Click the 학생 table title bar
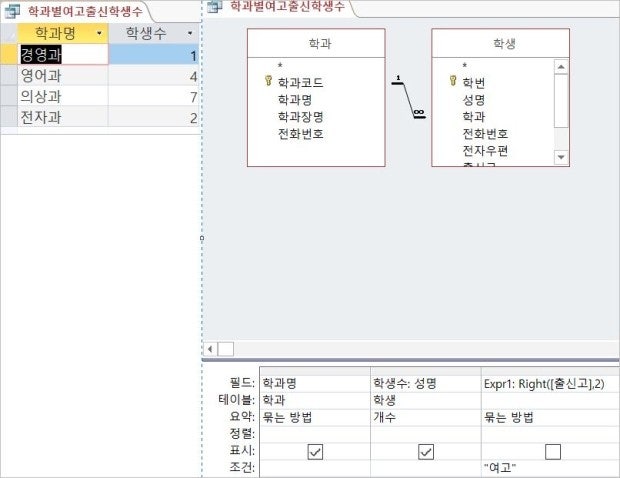 [501, 43]
